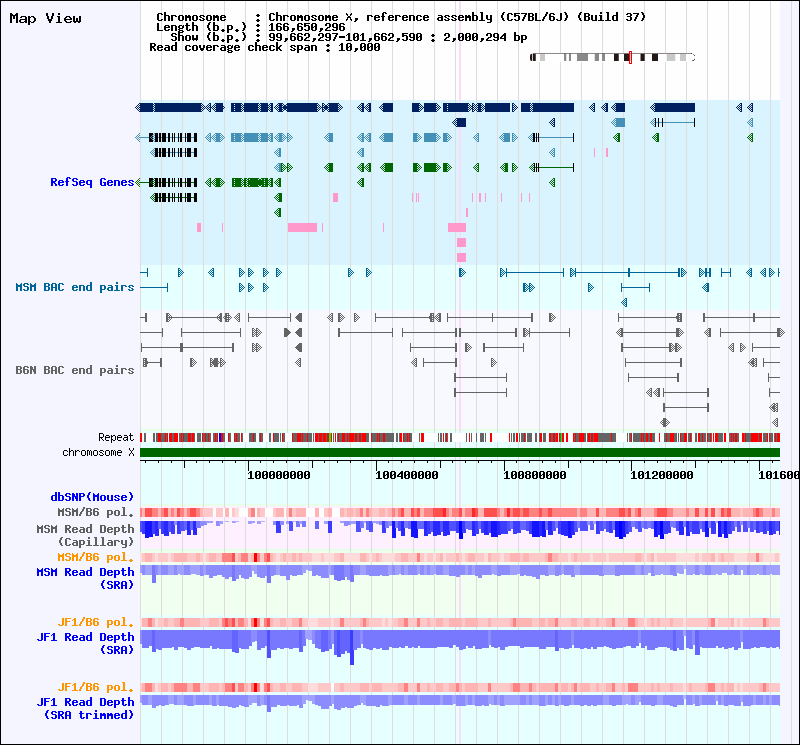Select the MSM Read Depth (SRA) link

click(85, 579)
